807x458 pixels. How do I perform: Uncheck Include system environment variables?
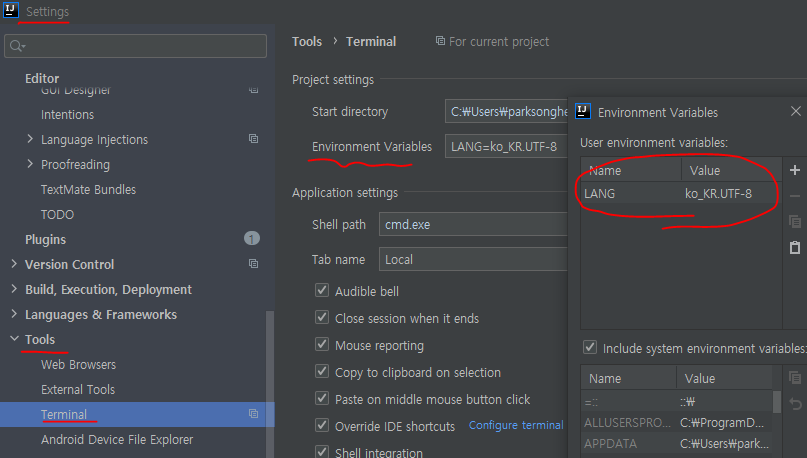click(590, 347)
